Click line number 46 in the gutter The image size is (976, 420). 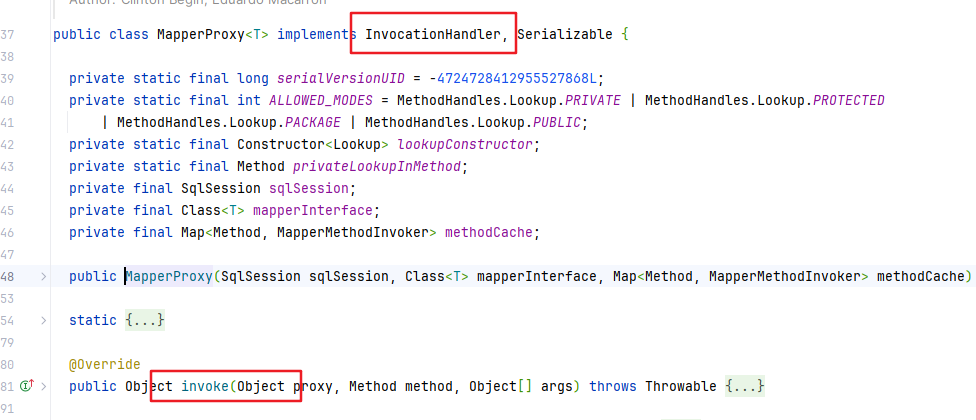(x=7, y=233)
